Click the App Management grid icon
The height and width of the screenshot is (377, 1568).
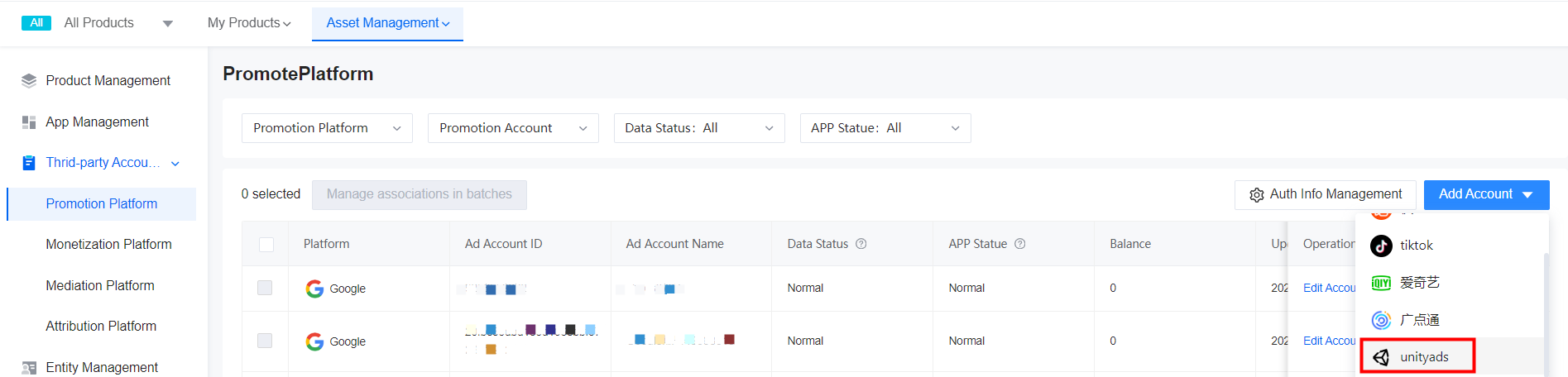(29, 122)
